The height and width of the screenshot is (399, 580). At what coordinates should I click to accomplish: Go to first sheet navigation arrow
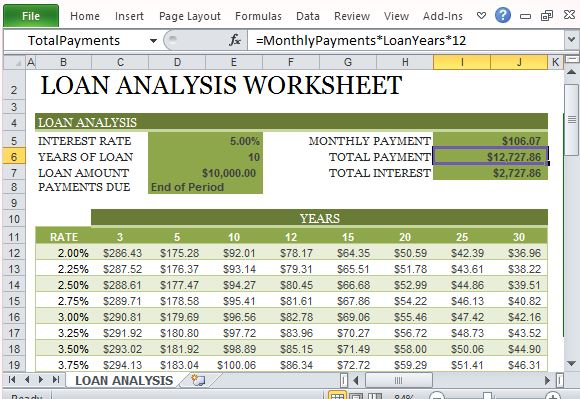click(11, 380)
